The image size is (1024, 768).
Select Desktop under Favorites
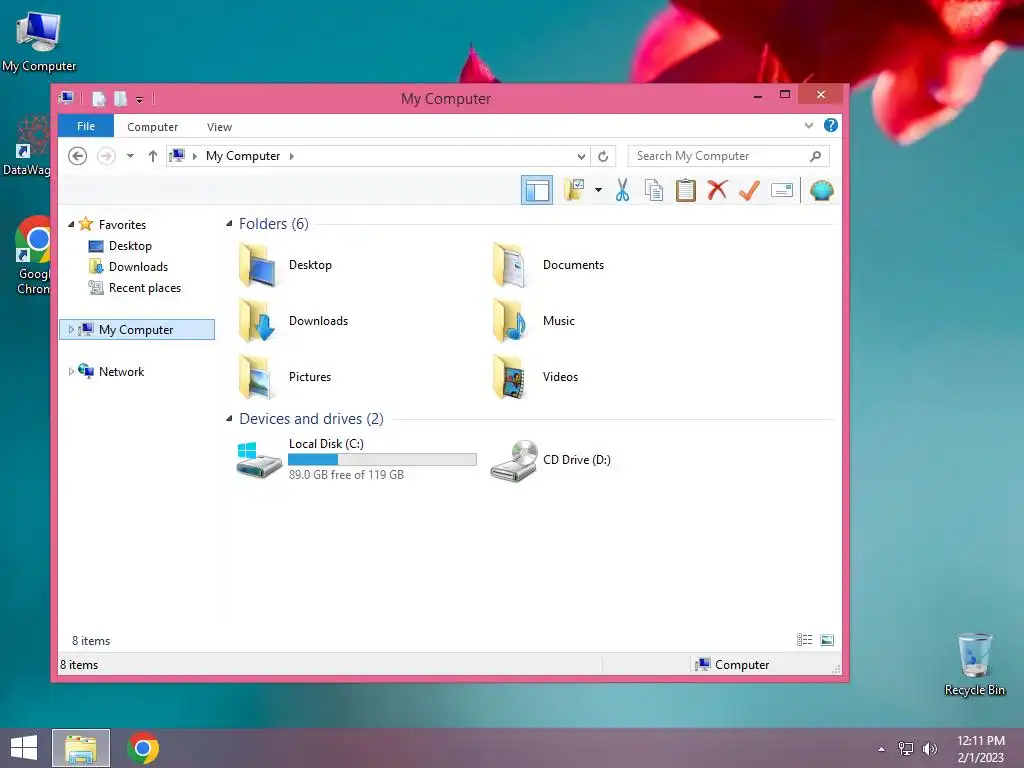(130, 246)
